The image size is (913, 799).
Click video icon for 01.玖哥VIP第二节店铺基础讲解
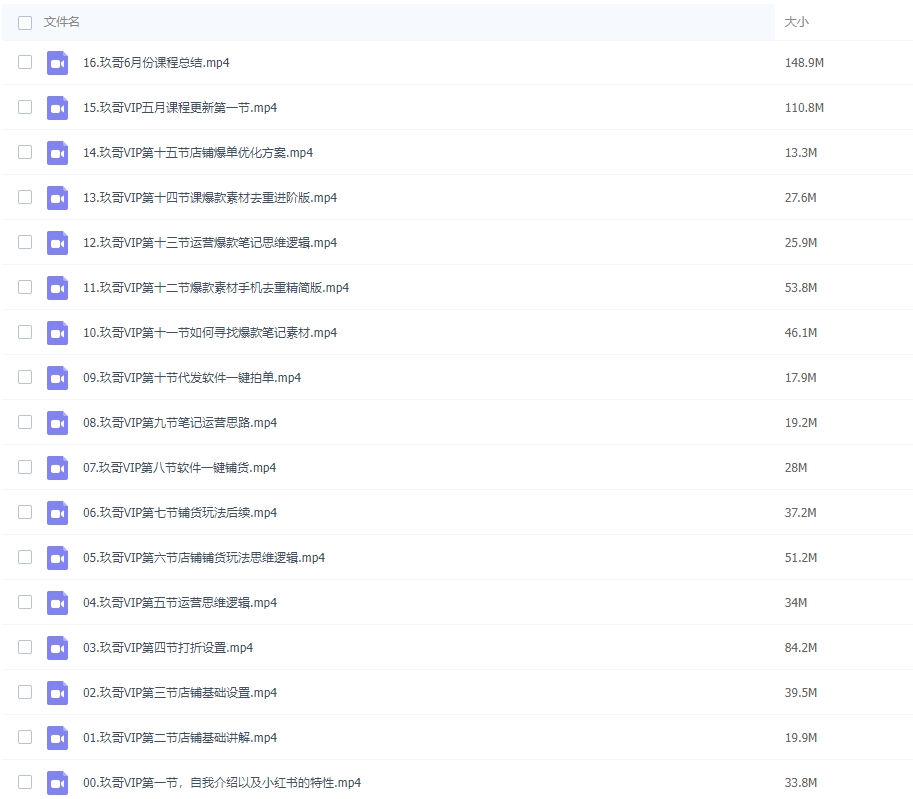57,738
